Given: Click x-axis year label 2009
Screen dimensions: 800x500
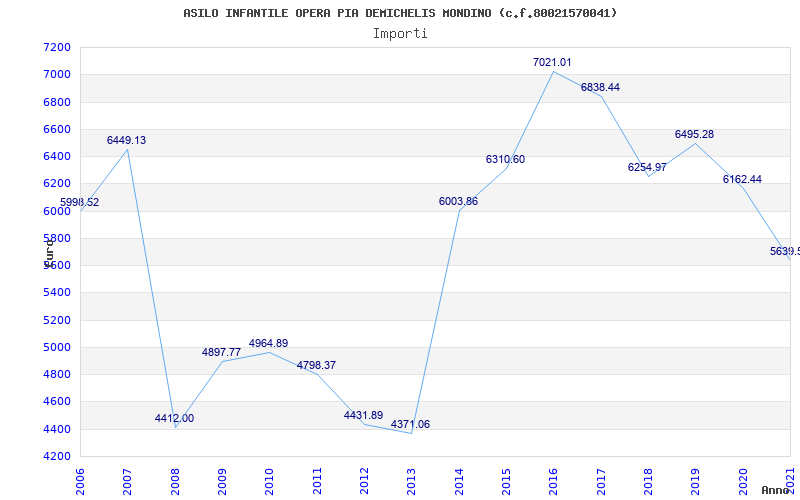Looking at the screenshot, I should pos(222,482).
